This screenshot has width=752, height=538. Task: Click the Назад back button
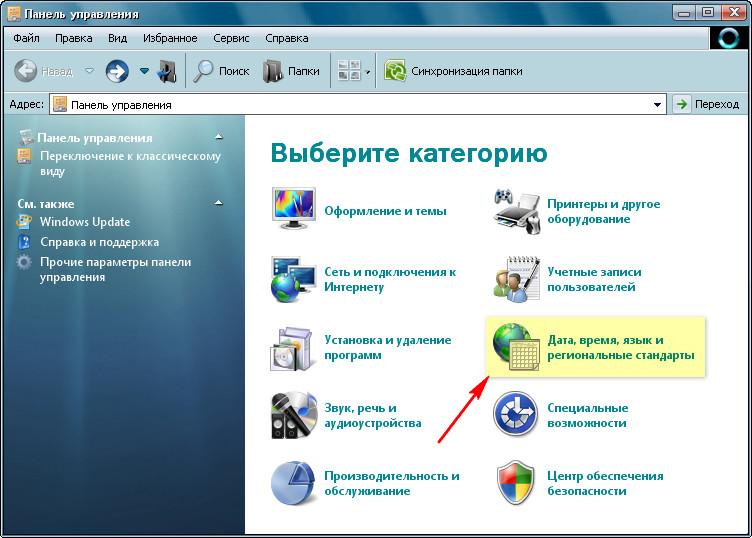44,71
